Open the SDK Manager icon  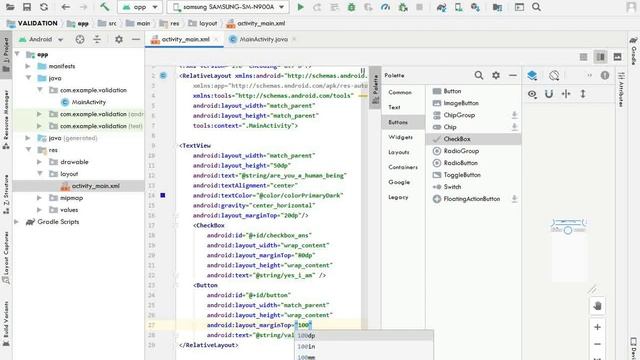pyautogui.click(x=476, y=7)
